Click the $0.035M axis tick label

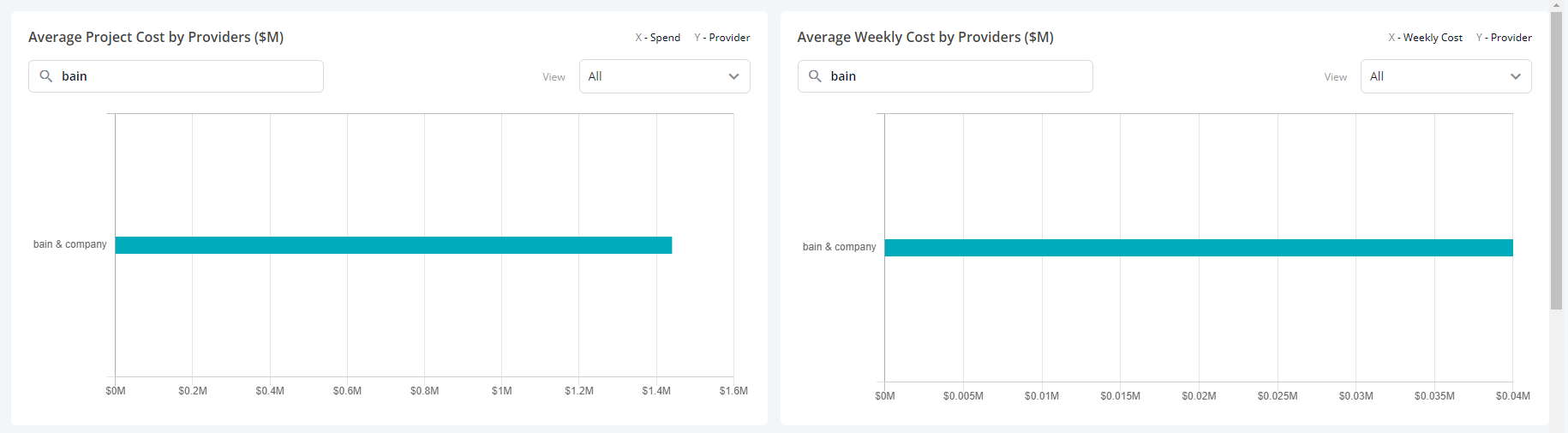pyautogui.click(x=1434, y=396)
